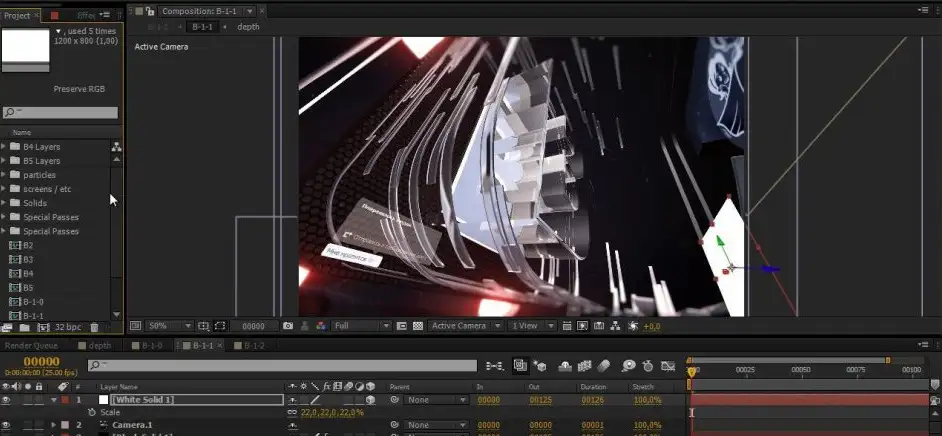The width and height of the screenshot is (942, 436).
Task: Switch to the Render Queue tab
Action: coord(31,345)
